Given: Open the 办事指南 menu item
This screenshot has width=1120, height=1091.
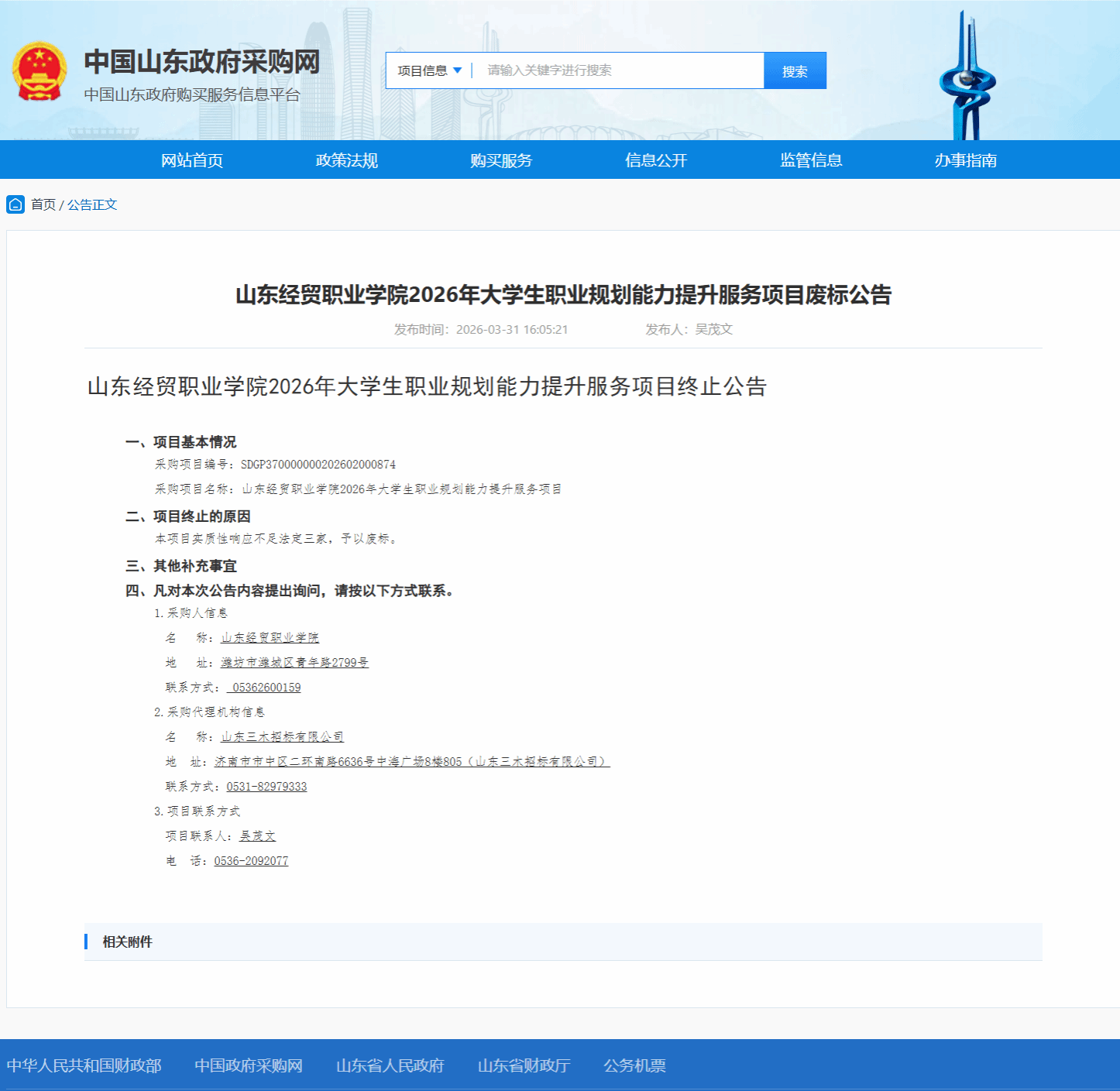Looking at the screenshot, I should pos(965,160).
